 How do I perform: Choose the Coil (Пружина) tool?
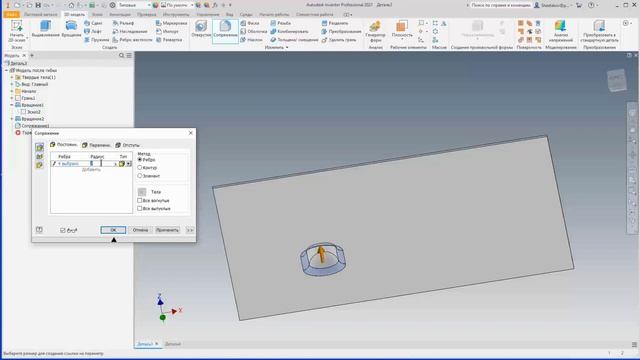96,40
